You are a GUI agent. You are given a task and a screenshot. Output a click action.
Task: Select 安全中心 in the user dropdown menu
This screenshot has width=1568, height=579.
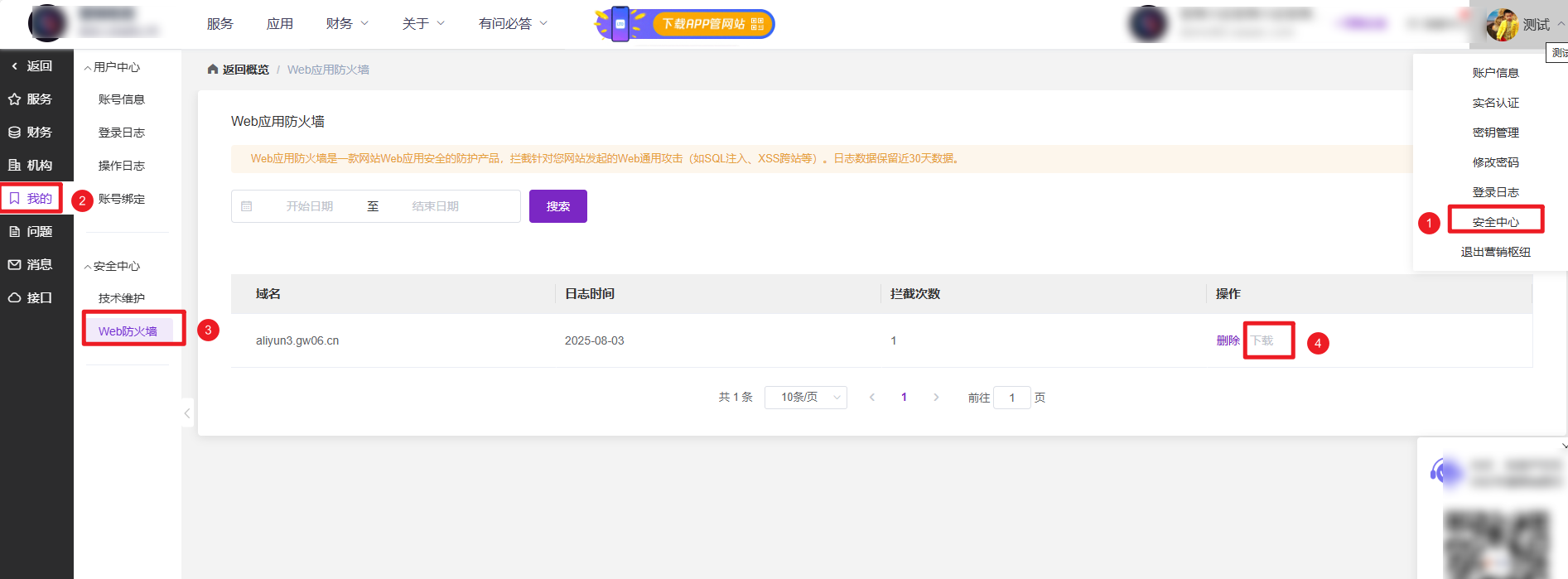(1495, 222)
